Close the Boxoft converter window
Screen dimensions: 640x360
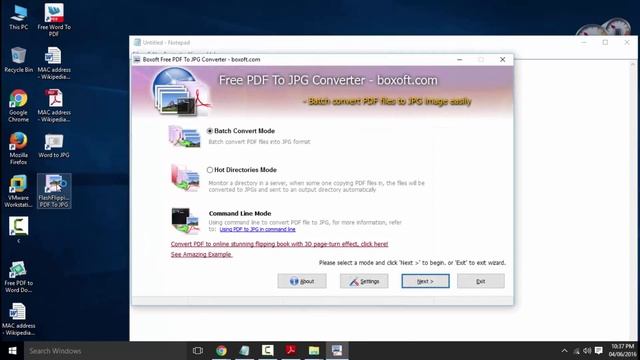pos(502,60)
